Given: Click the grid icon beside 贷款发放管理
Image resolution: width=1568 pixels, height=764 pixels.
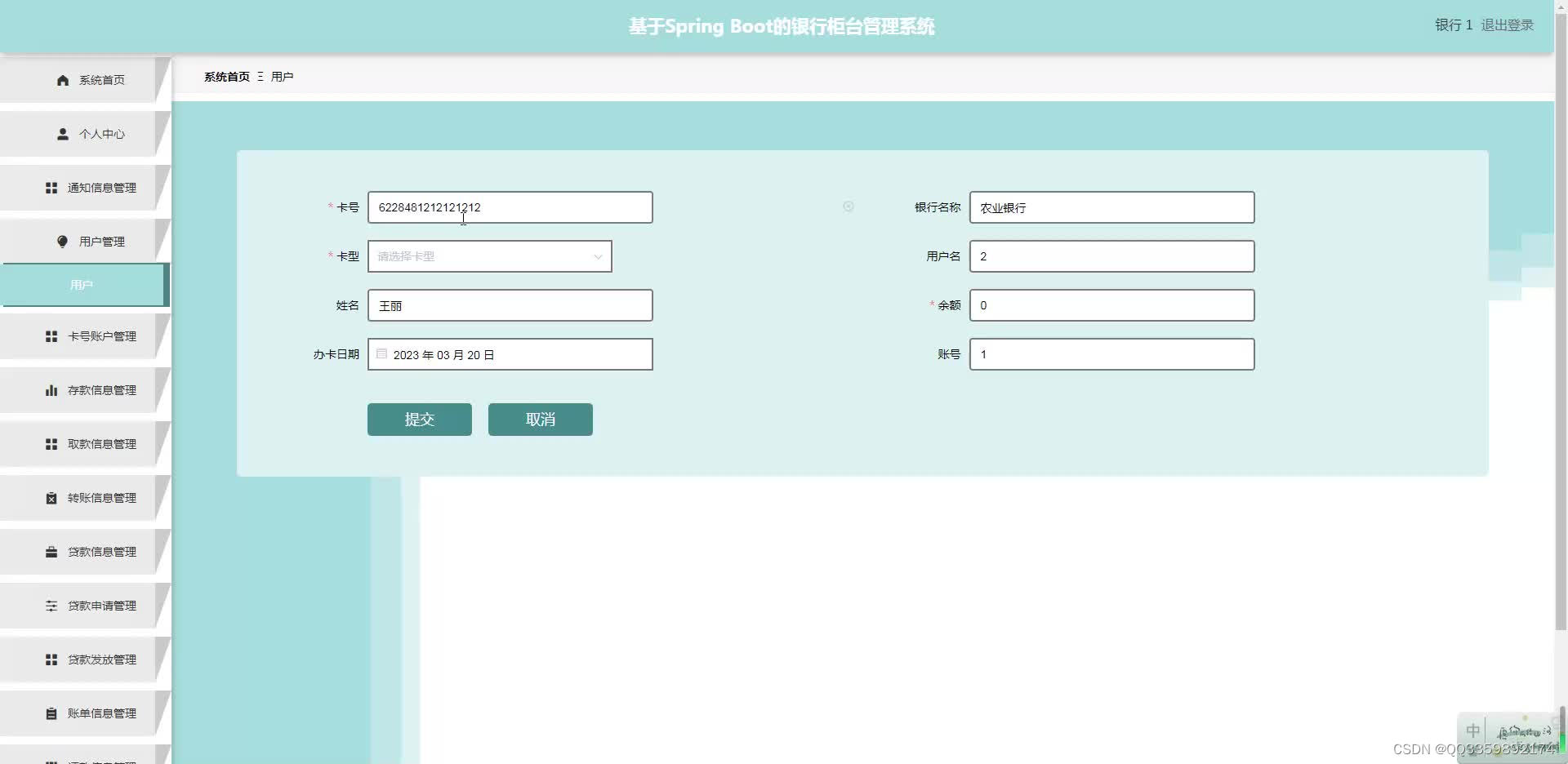Looking at the screenshot, I should [x=51, y=660].
